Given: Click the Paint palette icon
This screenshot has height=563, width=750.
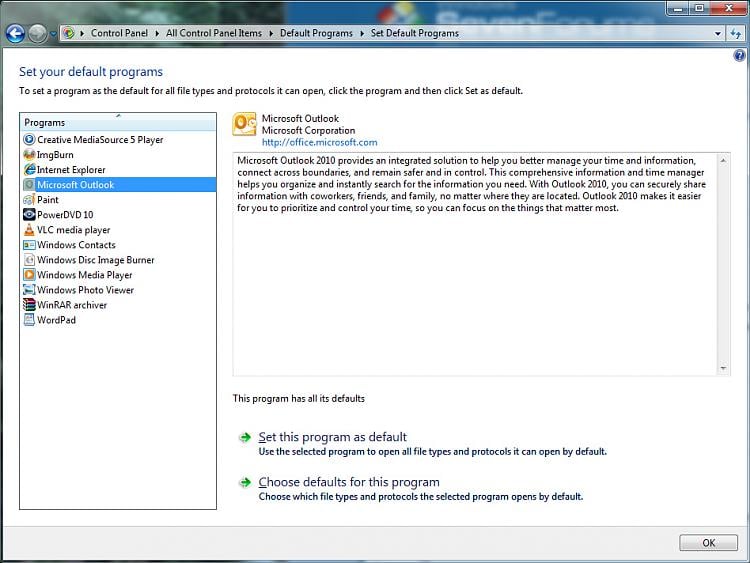Looking at the screenshot, I should (x=29, y=199).
